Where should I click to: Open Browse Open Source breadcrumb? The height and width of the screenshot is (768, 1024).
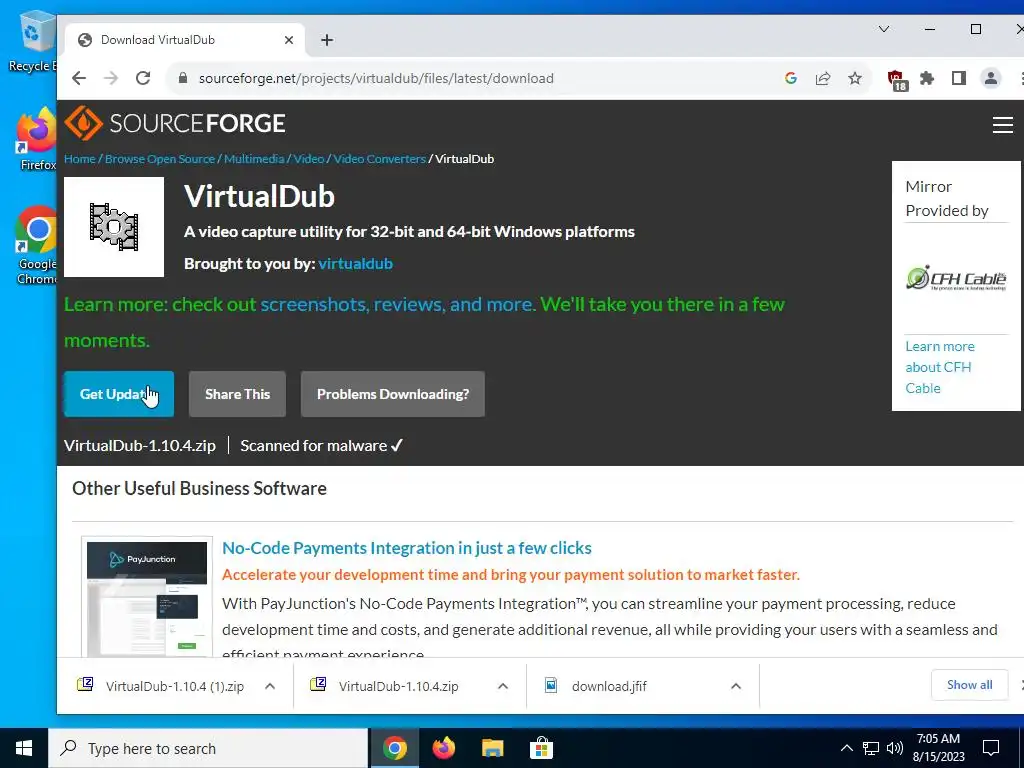(x=160, y=159)
